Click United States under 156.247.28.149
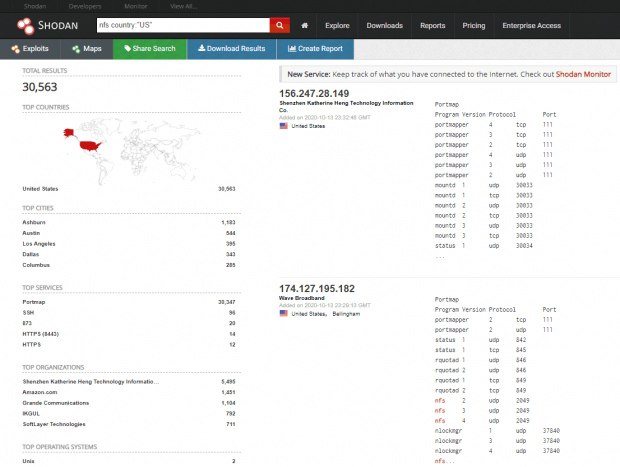The width and height of the screenshot is (620, 467). (x=308, y=126)
